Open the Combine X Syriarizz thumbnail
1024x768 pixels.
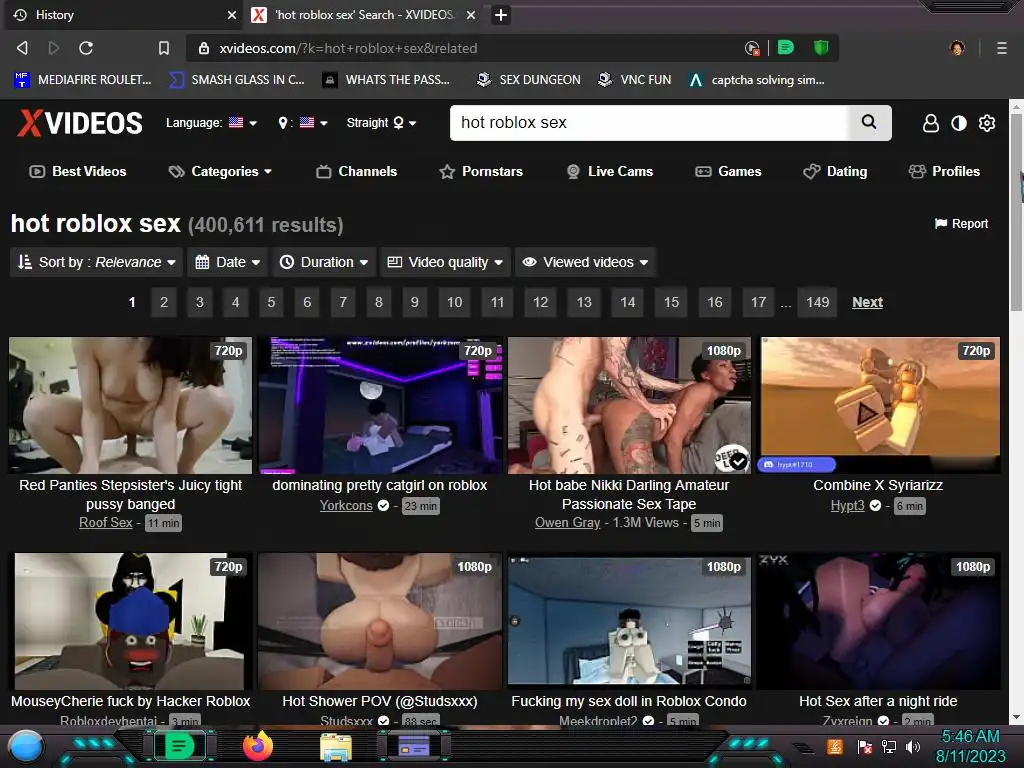pyautogui.click(x=880, y=405)
